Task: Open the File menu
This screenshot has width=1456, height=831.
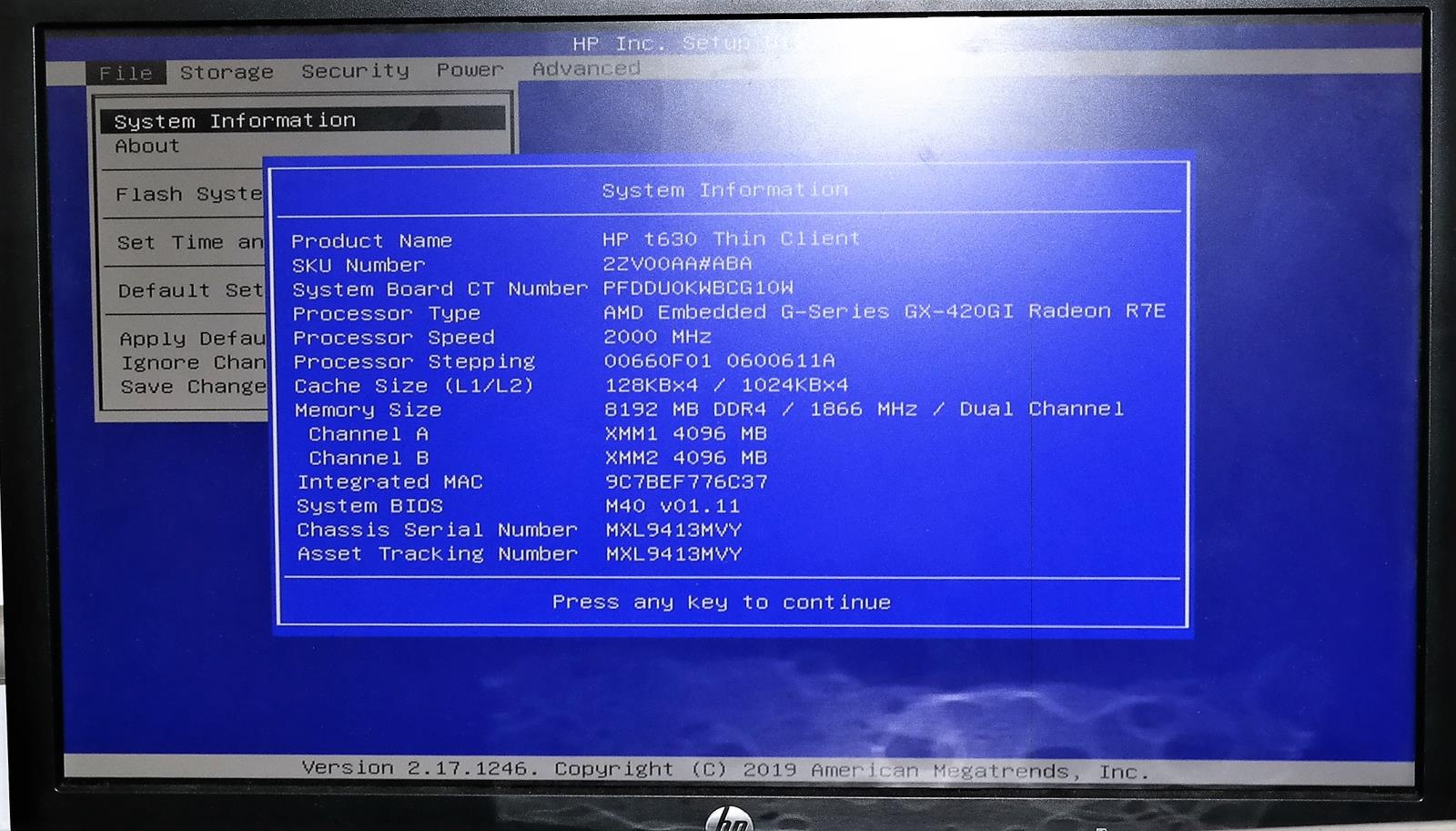Action: pos(126,73)
